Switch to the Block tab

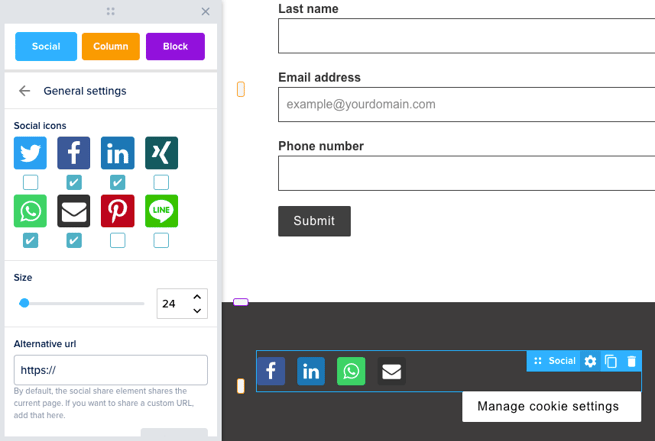(x=175, y=47)
